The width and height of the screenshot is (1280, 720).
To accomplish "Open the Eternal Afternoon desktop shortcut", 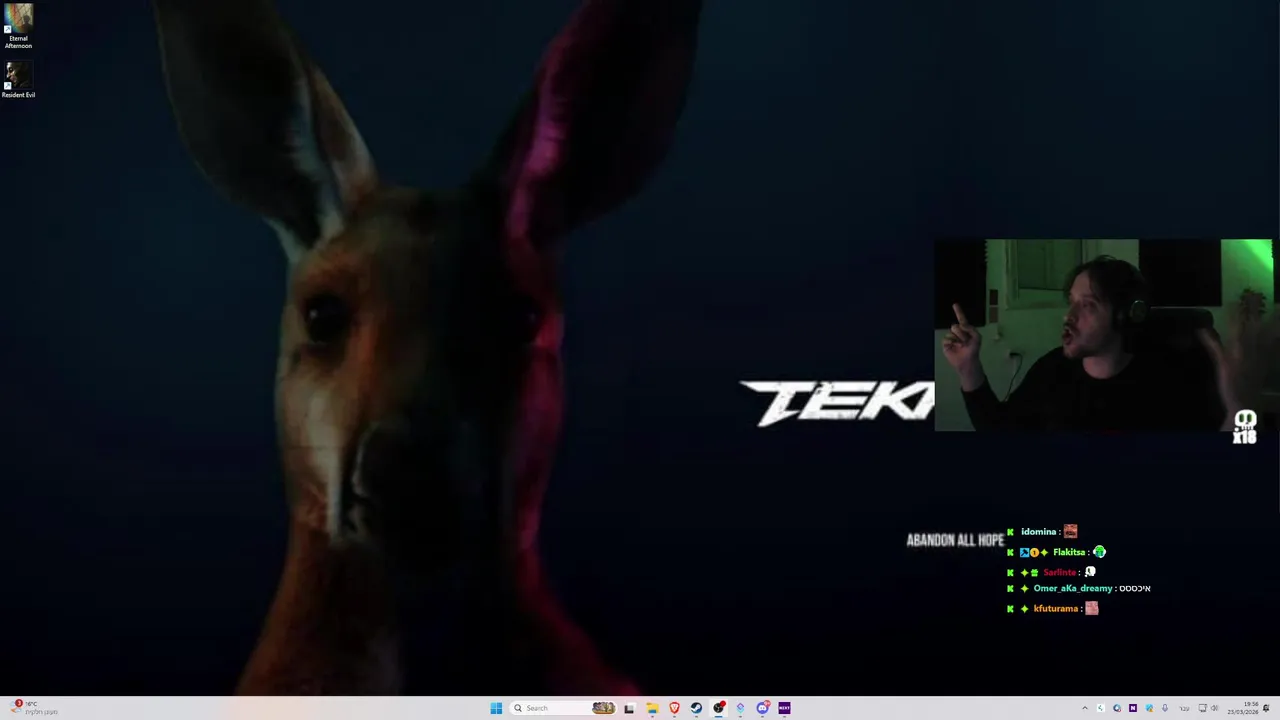I will [x=18, y=27].
